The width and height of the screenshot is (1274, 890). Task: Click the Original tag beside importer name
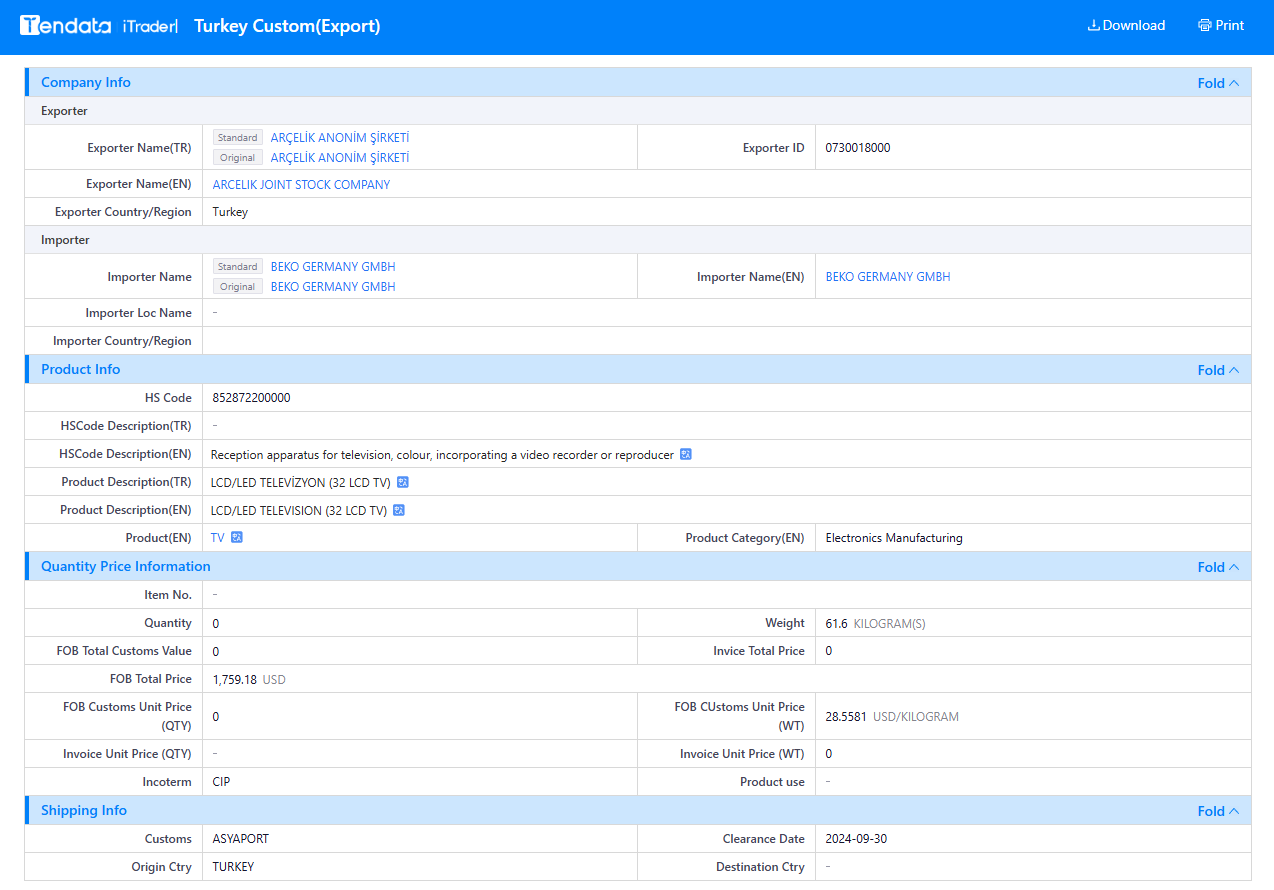[238, 287]
